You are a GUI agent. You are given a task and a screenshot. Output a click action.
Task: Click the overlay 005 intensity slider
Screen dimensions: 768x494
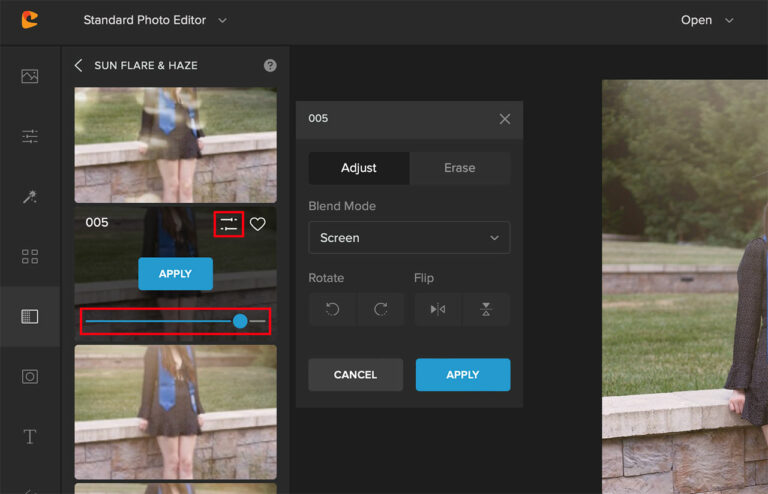point(175,321)
